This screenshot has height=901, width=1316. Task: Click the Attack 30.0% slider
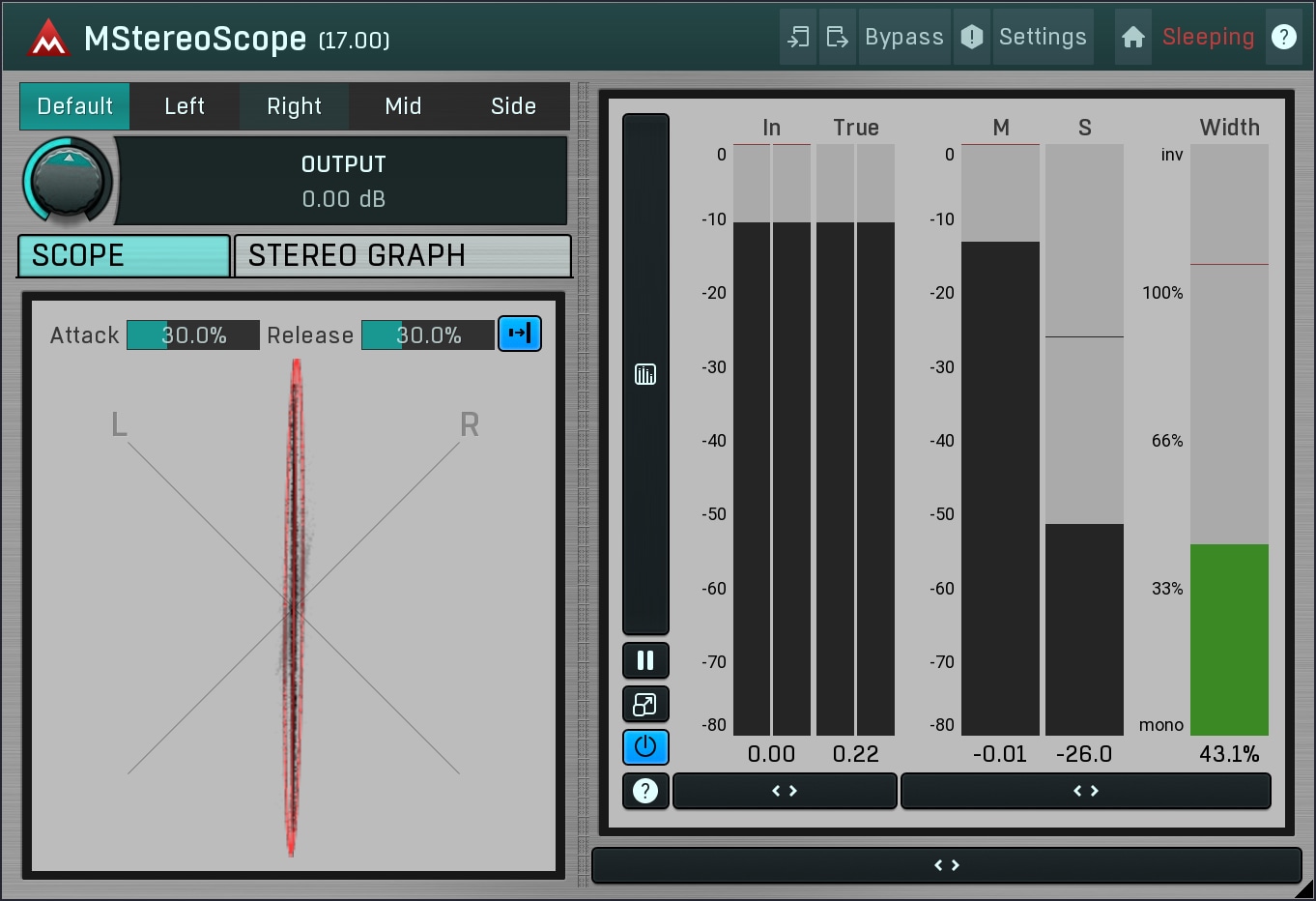pos(193,335)
